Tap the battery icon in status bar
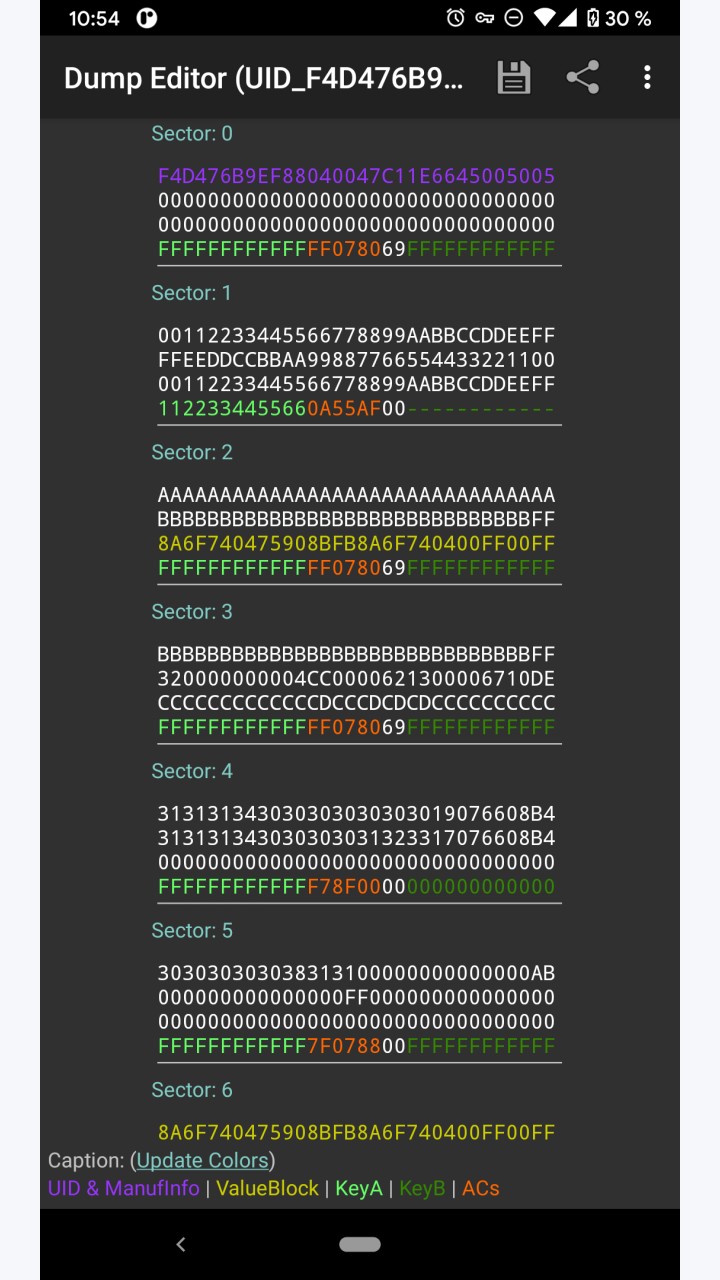 [x=593, y=18]
